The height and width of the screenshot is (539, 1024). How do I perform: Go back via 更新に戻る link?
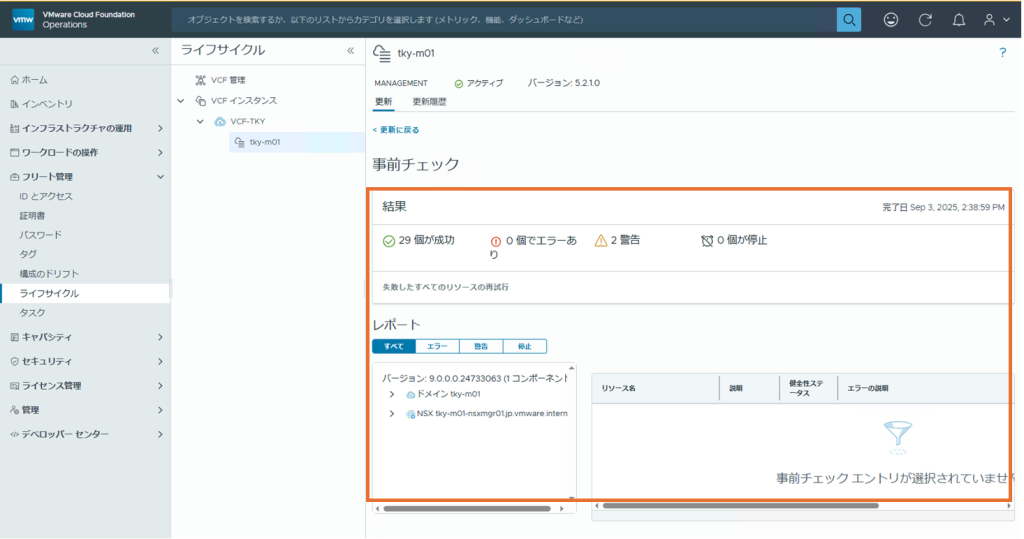tap(396, 130)
